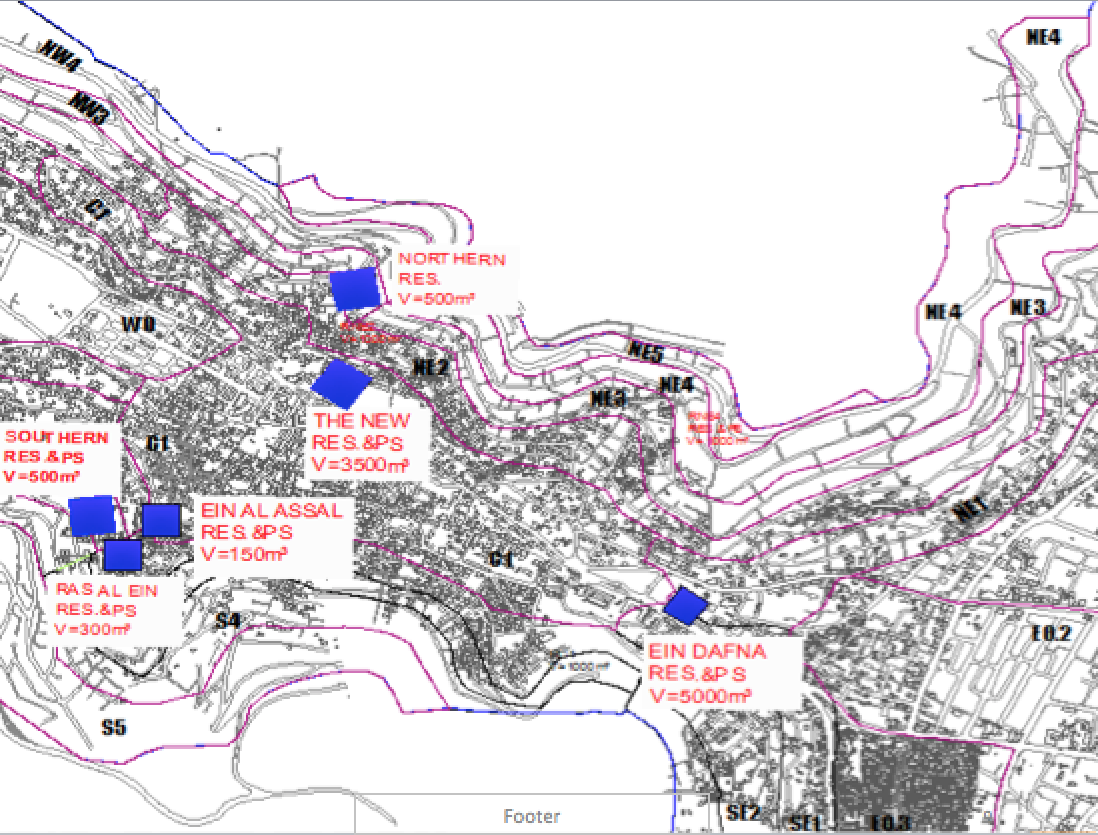1098x835 pixels.
Task: Select The New Res. & PS blue marker
Action: point(341,383)
